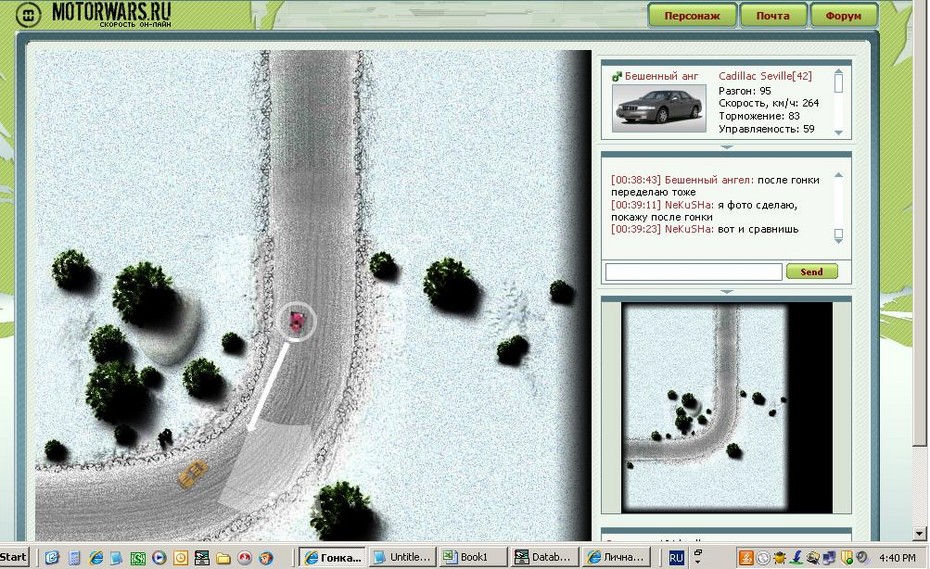Open the green dollar-sign quick launch icon
The image size is (930, 569).
(x=138, y=558)
